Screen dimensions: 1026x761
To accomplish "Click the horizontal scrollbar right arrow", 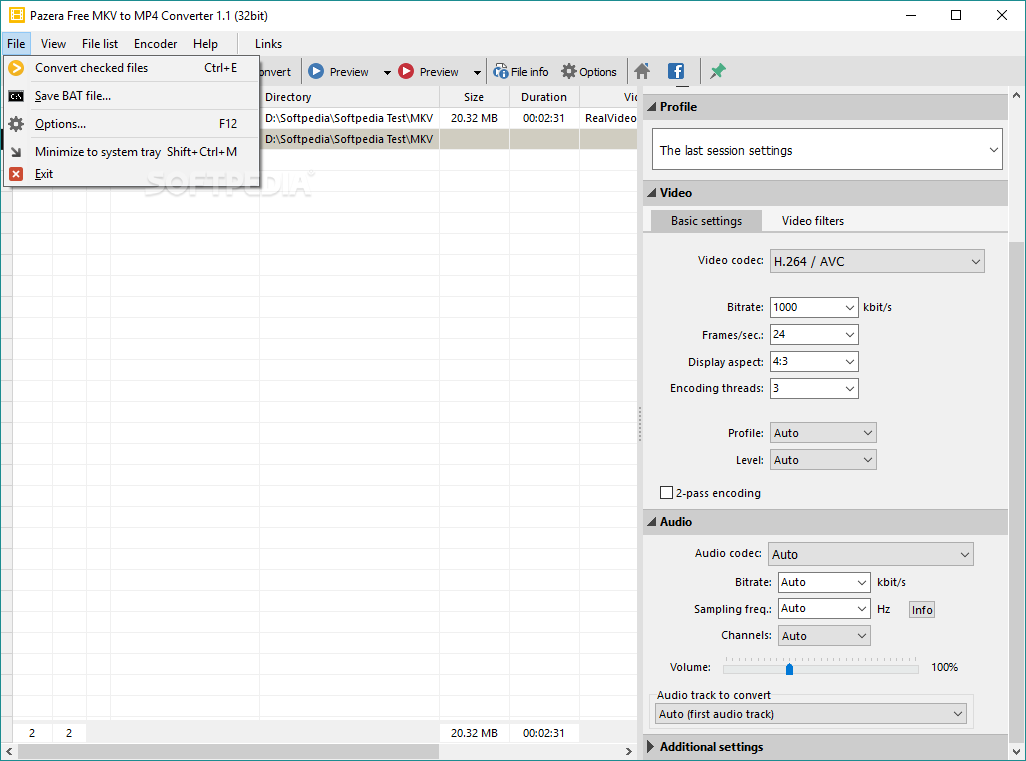I will (x=629, y=751).
